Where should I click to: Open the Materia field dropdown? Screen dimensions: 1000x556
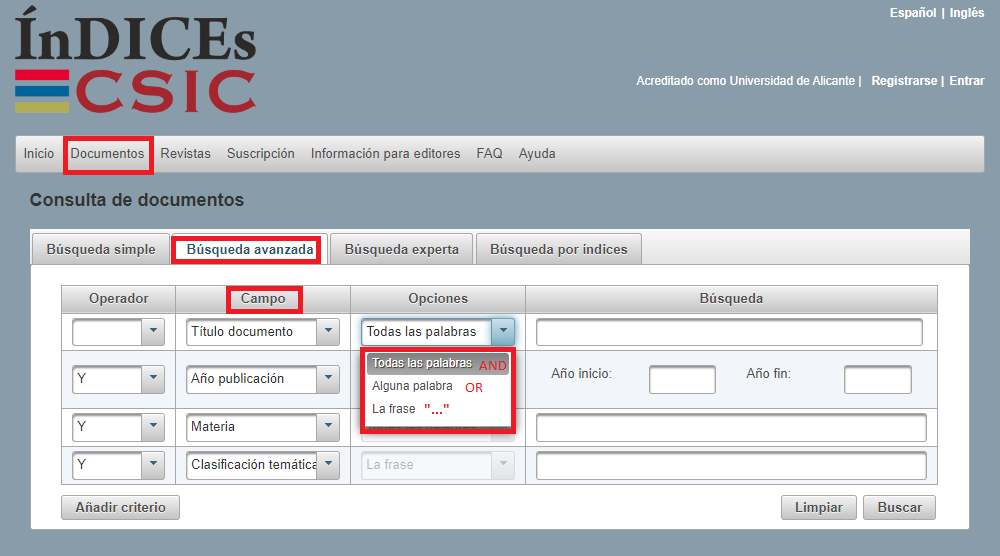263,427
